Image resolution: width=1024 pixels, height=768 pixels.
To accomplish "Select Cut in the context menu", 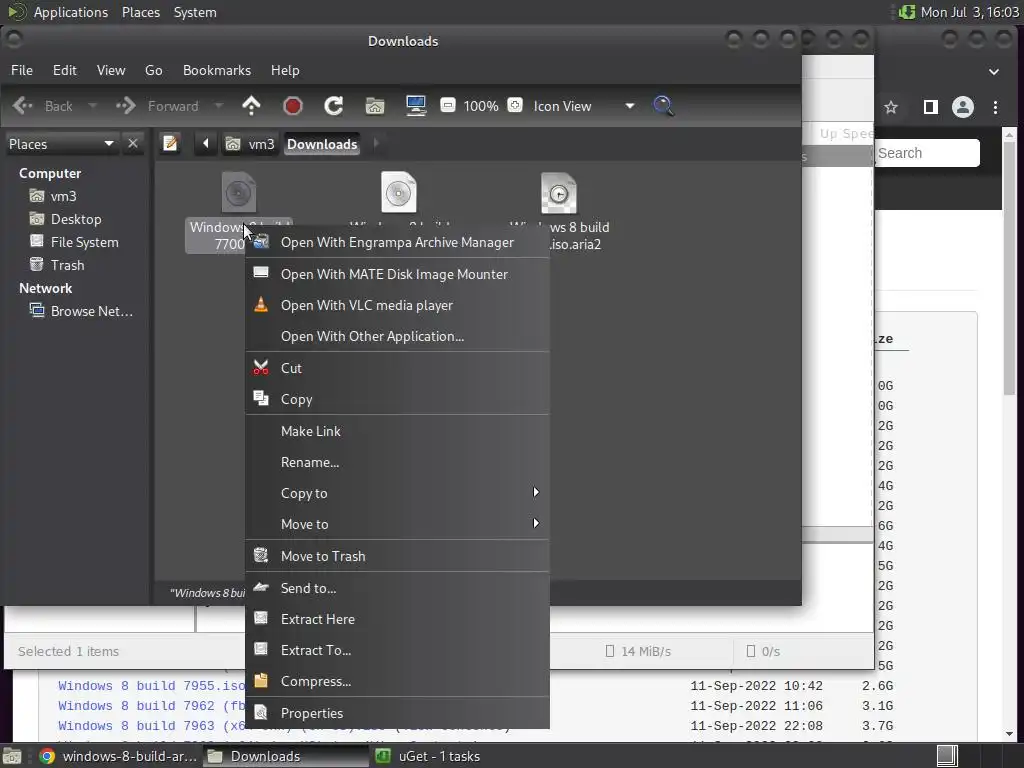I will point(397,368).
